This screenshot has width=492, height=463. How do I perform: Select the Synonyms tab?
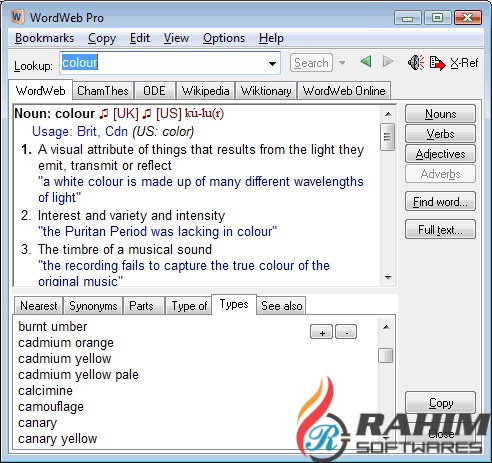(93, 306)
